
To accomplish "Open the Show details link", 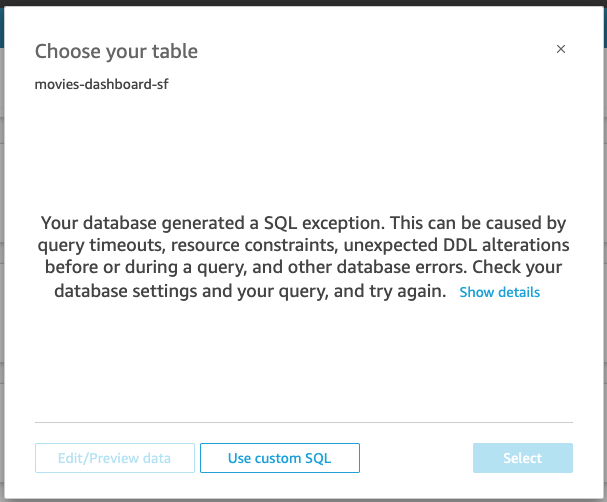I will 499,292.
